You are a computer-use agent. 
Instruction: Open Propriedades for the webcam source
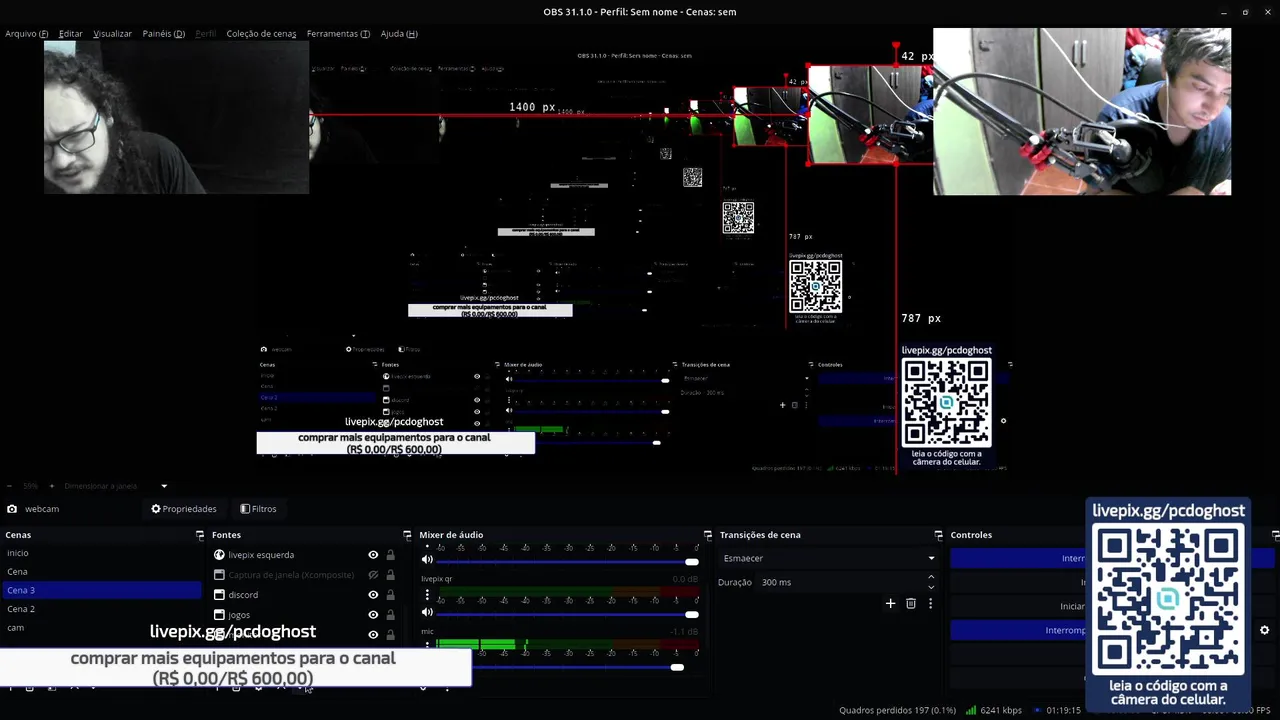pos(184,509)
